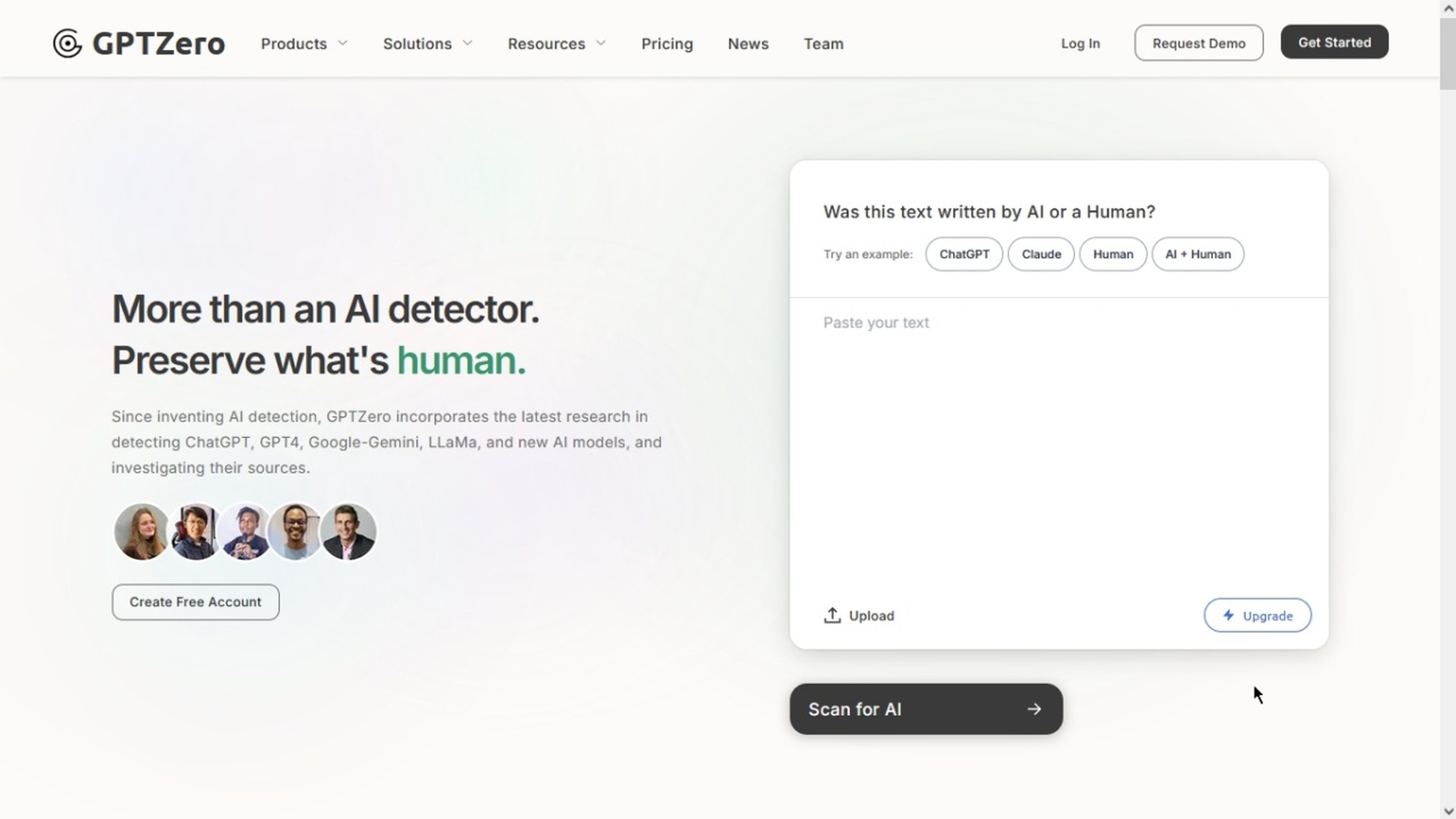Try the ChatGPT example
The width and height of the screenshot is (1456, 819).
point(964,254)
